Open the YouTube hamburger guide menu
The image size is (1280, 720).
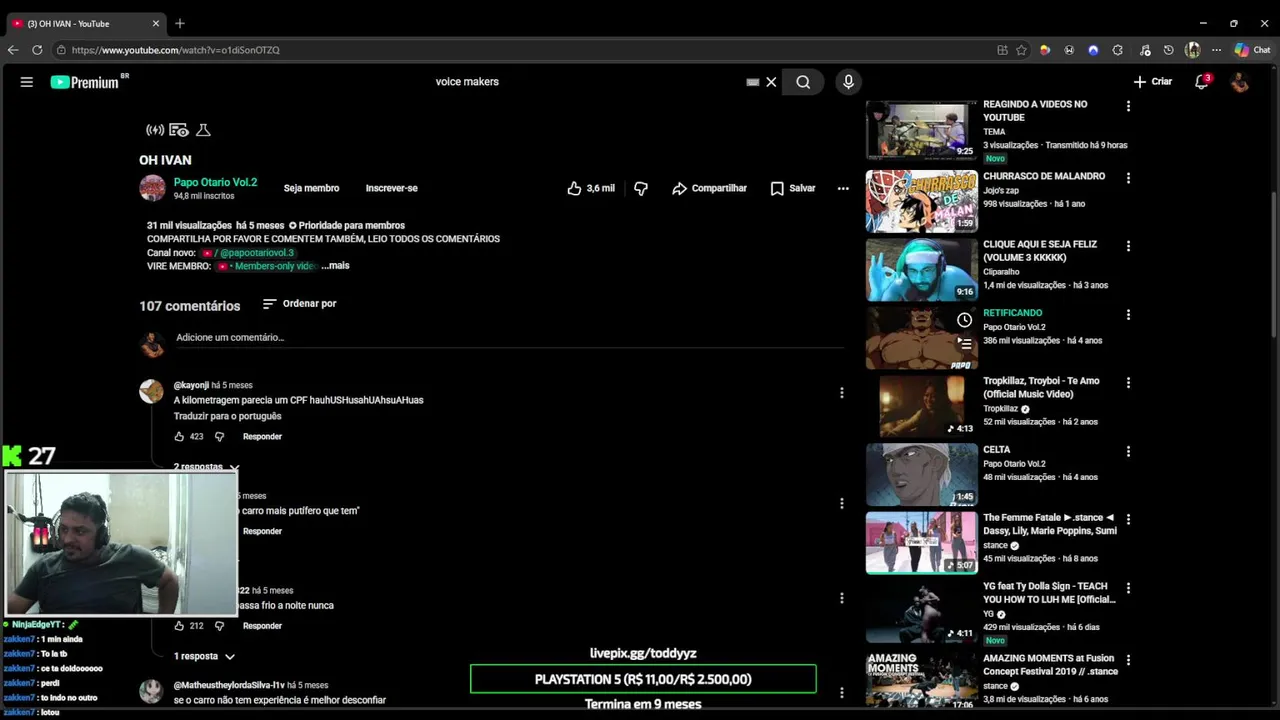(27, 82)
